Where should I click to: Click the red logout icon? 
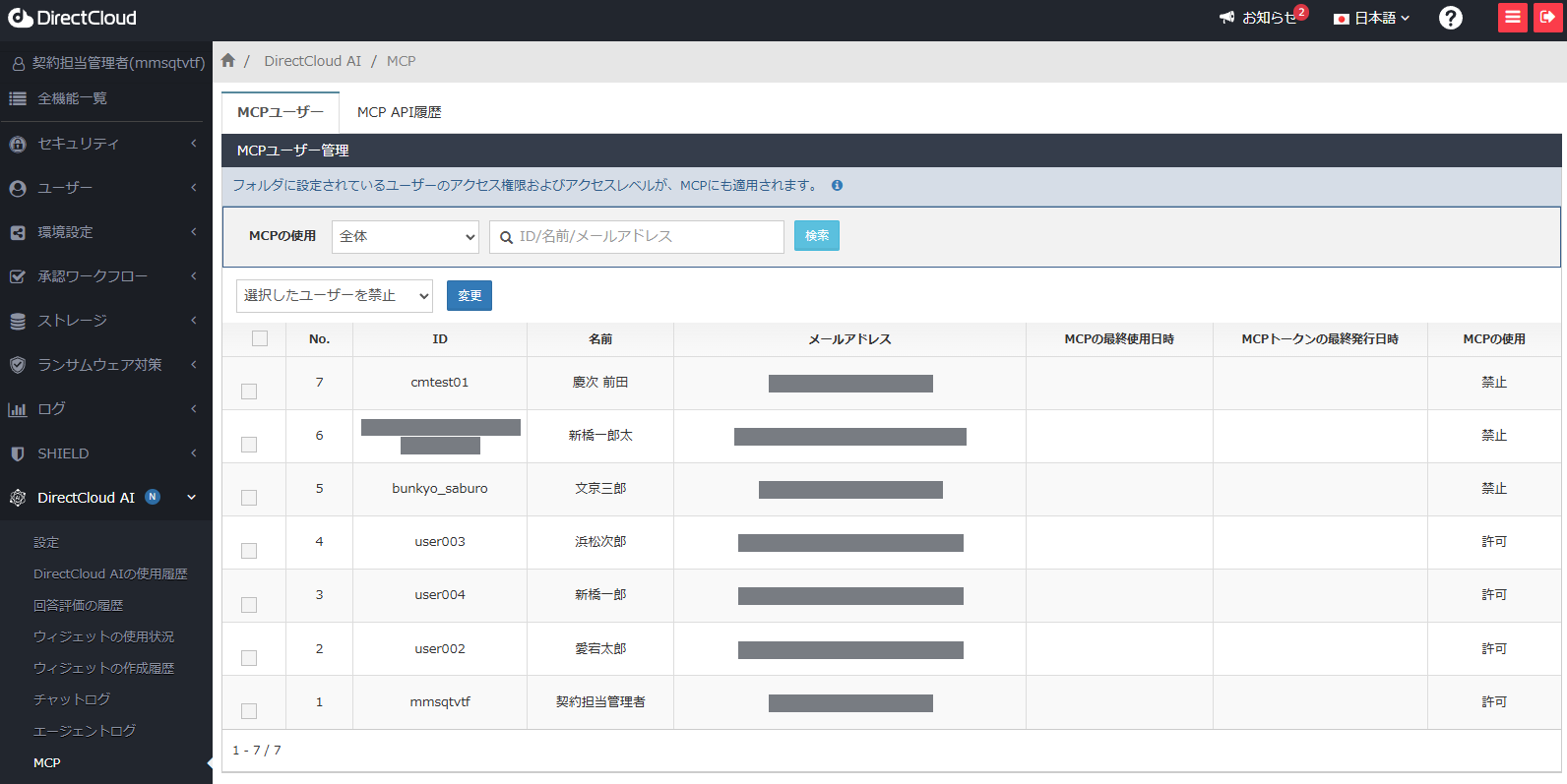point(1547,18)
